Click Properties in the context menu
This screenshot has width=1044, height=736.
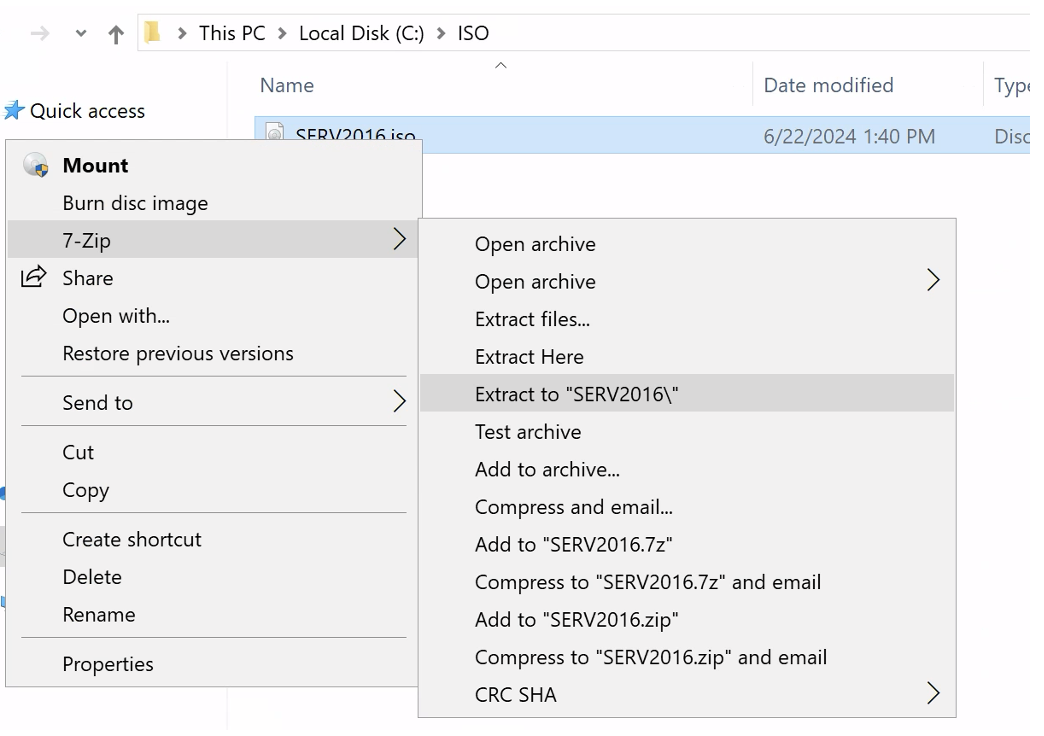[x=107, y=664]
